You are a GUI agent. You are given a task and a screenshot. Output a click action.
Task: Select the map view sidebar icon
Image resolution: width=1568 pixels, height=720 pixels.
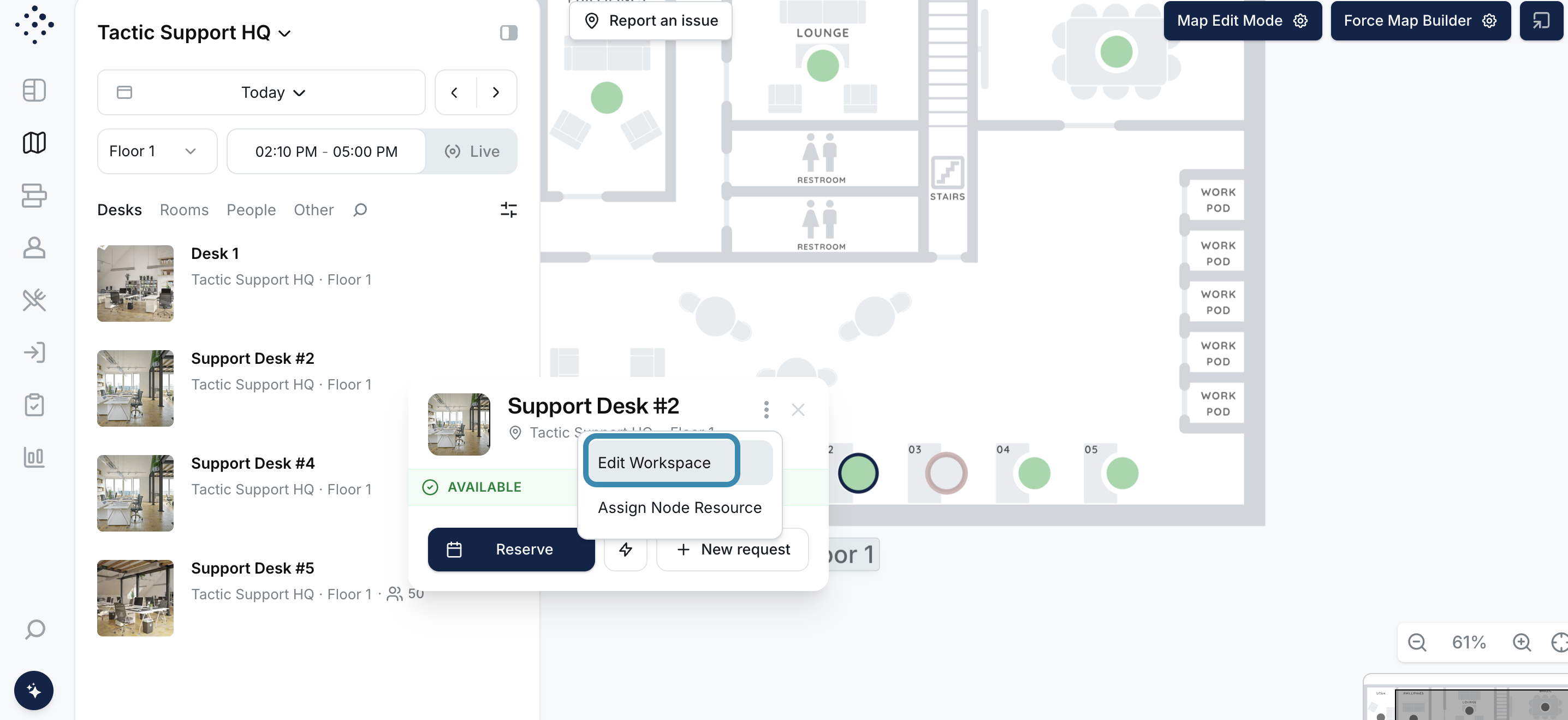tap(34, 143)
